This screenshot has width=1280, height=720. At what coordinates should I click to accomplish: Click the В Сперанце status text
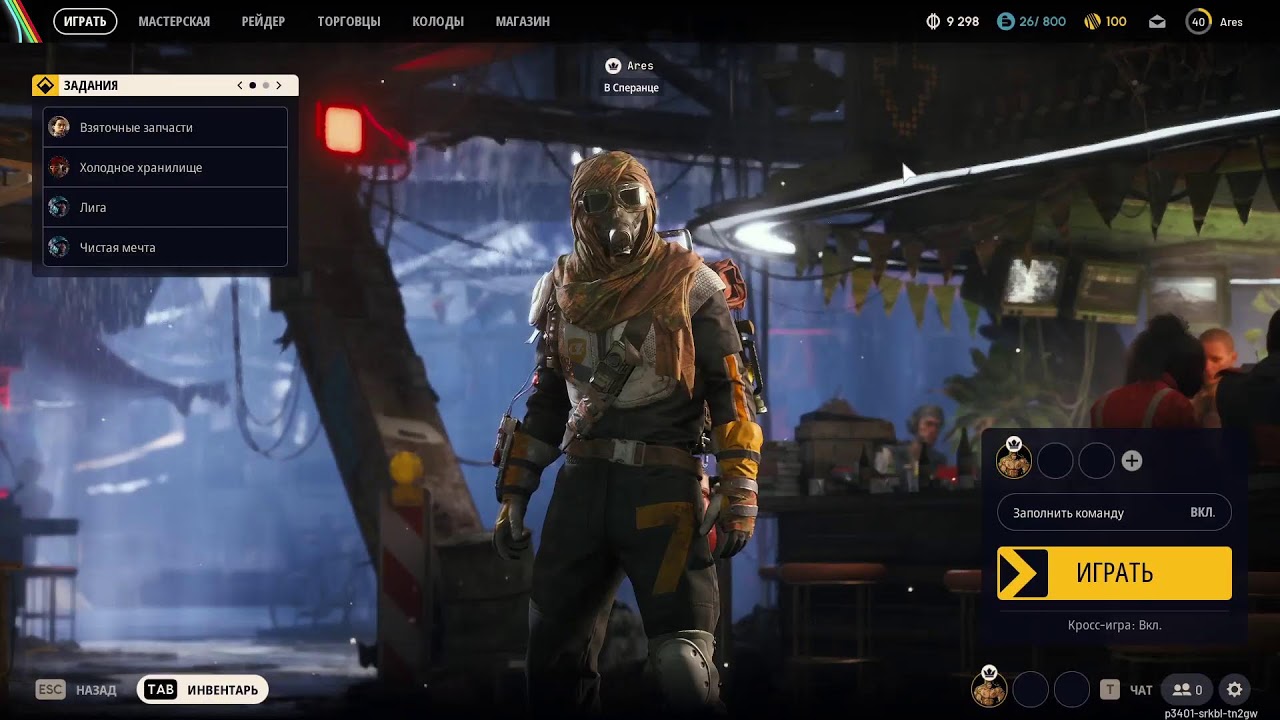point(631,88)
